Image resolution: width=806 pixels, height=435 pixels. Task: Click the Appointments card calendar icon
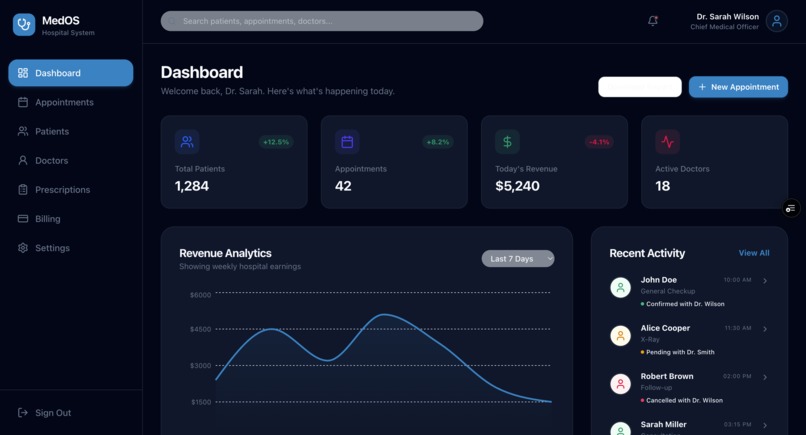[347, 141]
